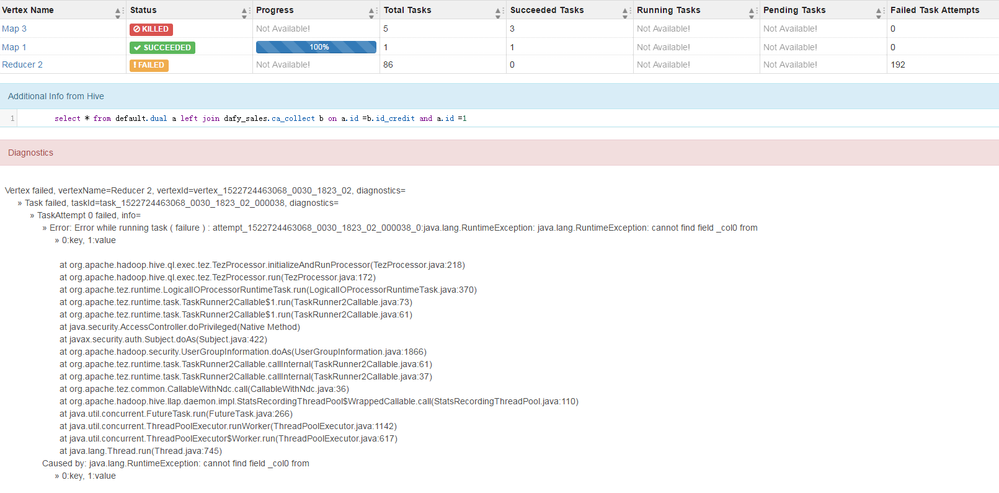Image resolution: width=999 pixels, height=493 pixels.
Task: Click the SUCCEEDED status badge
Action: coord(162,47)
